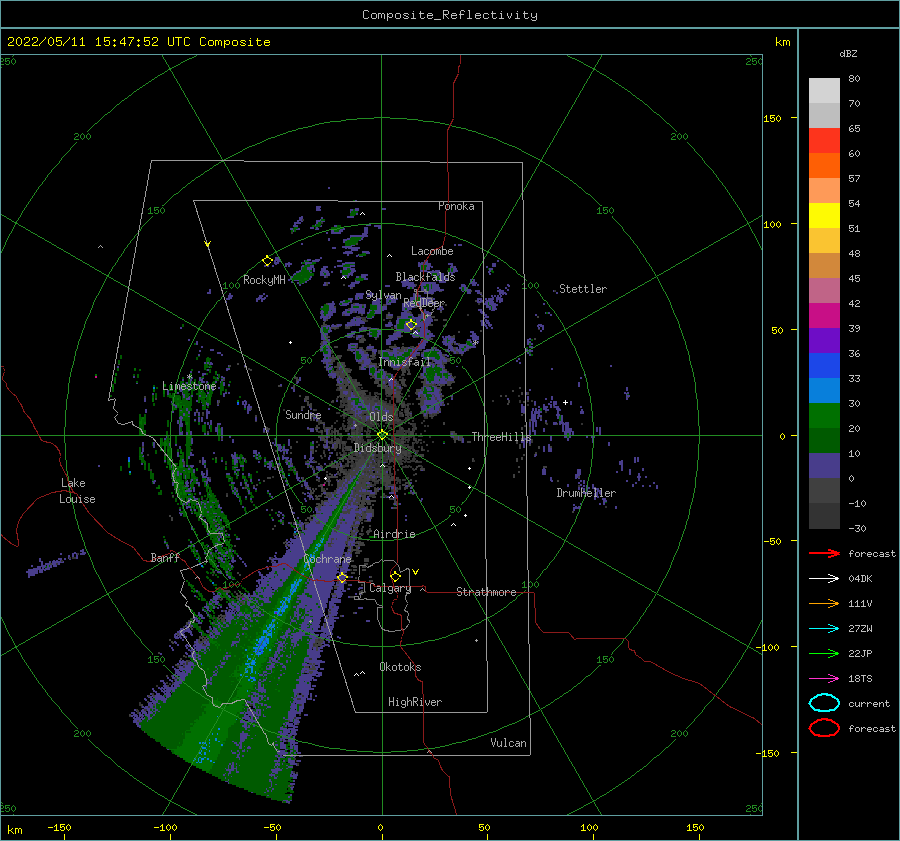Click the Sylvan label on the map
900x841 pixels.
(383, 296)
